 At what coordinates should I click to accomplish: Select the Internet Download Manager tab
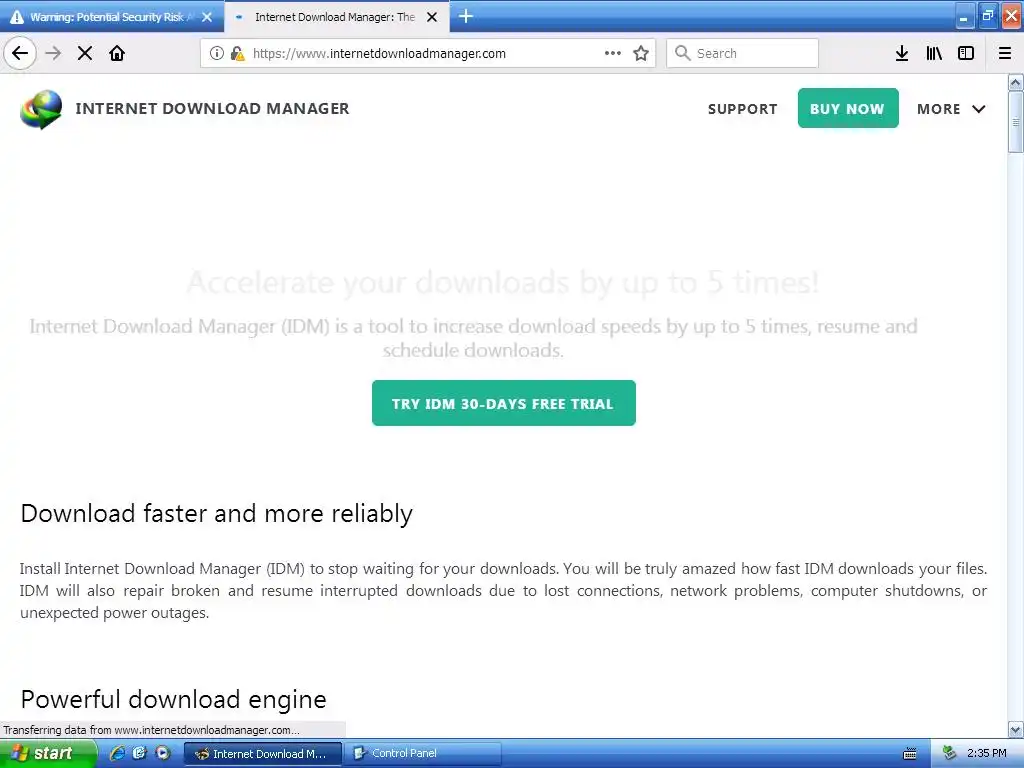336,17
